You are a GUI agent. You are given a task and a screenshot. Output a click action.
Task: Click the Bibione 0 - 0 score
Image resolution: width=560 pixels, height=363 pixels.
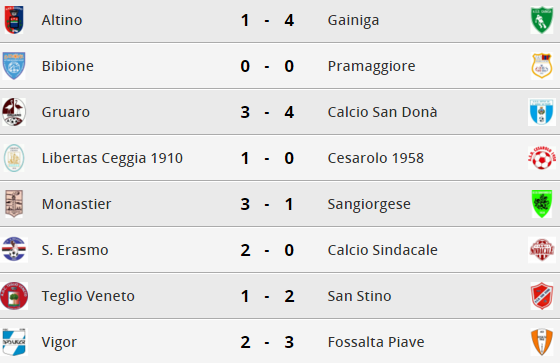267,66
